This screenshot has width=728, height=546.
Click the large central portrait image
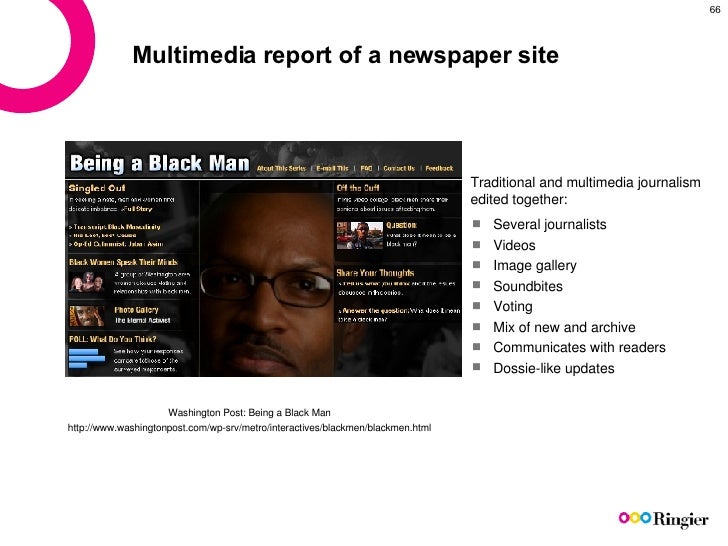coord(267,279)
